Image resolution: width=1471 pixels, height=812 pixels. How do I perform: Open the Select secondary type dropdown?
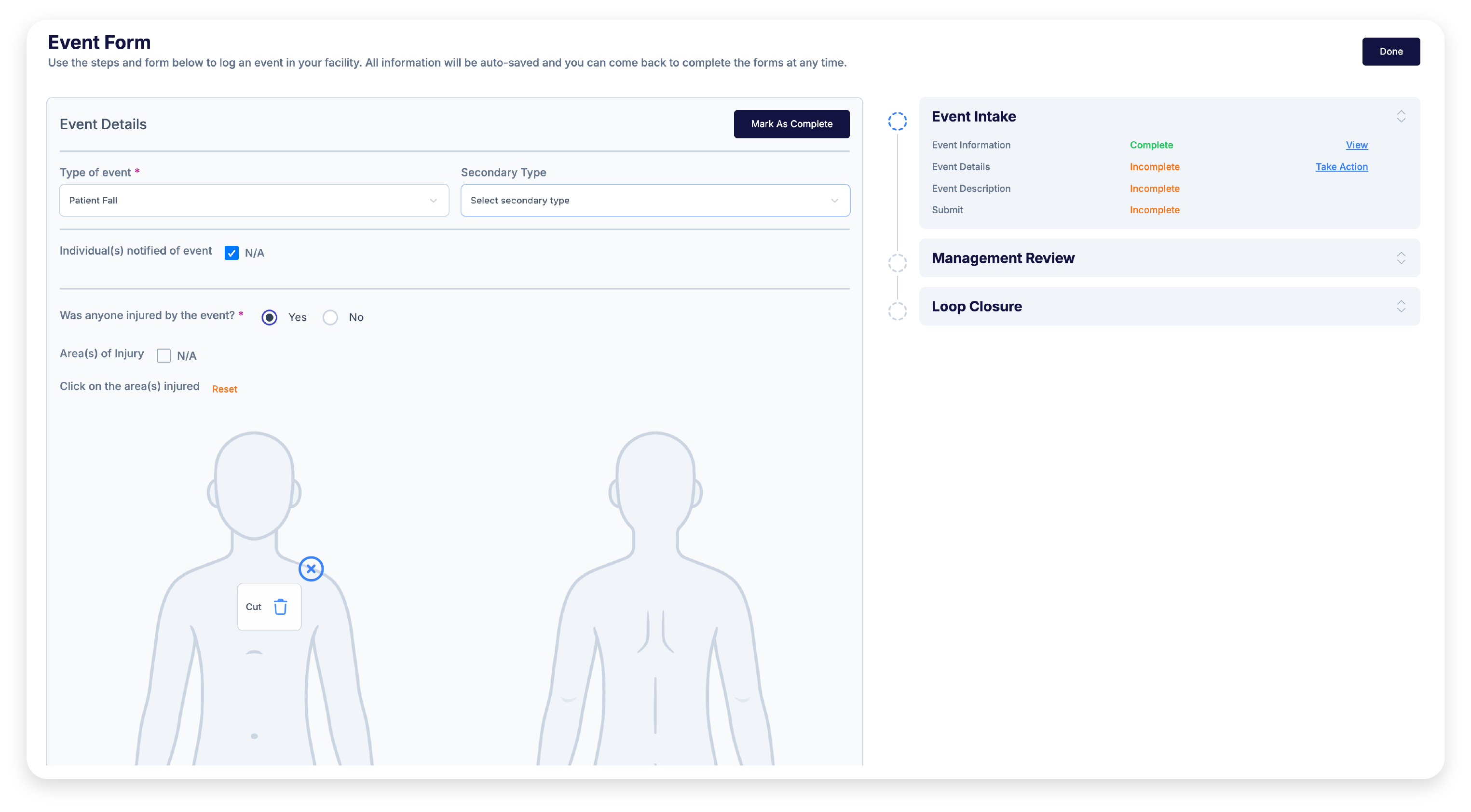(654, 200)
